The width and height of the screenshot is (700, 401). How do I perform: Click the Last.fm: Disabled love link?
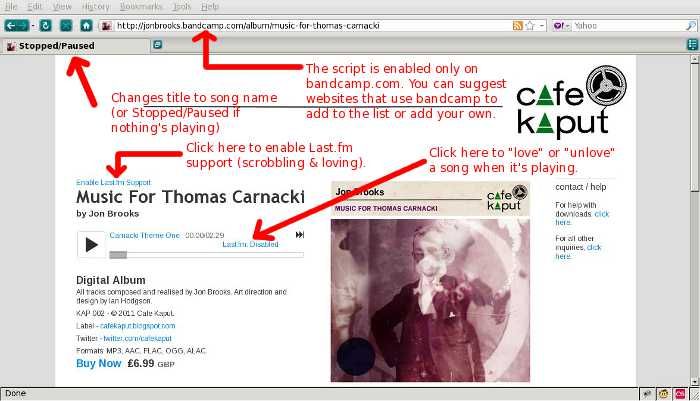250,244
